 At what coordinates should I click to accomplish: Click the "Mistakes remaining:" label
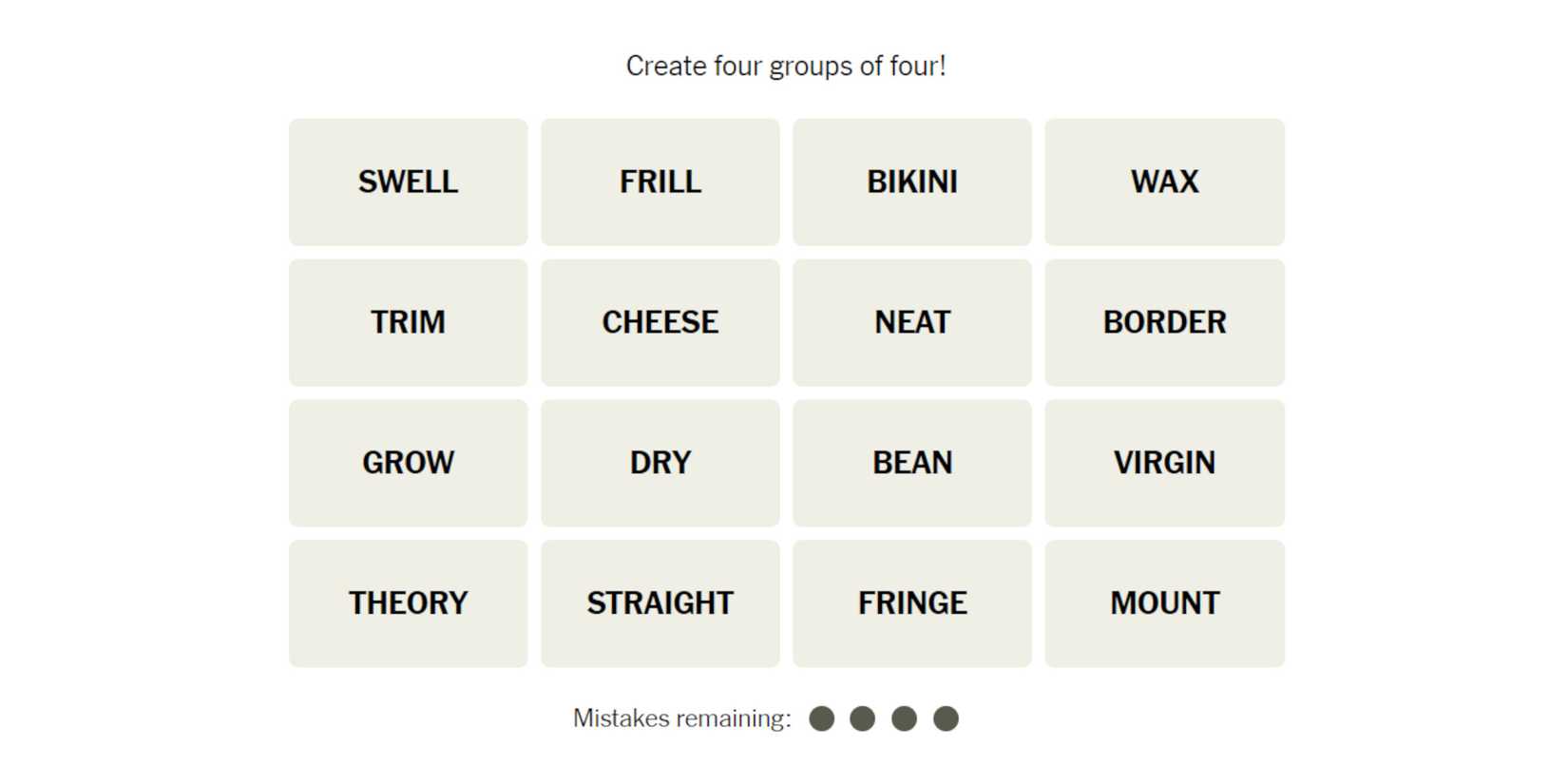(681, 718)
